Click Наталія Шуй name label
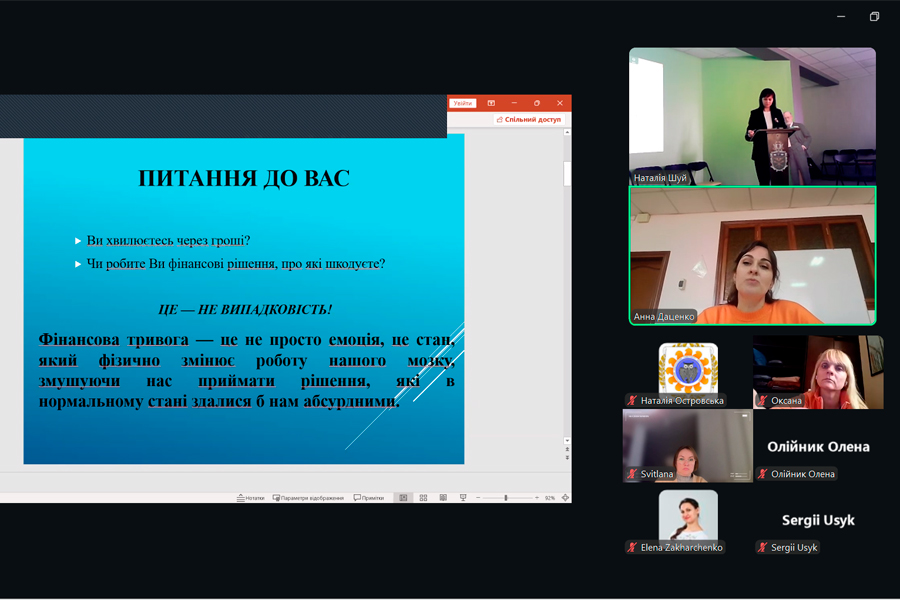The height and width of the screenshot is (600, 900). (x=660, y=178)
